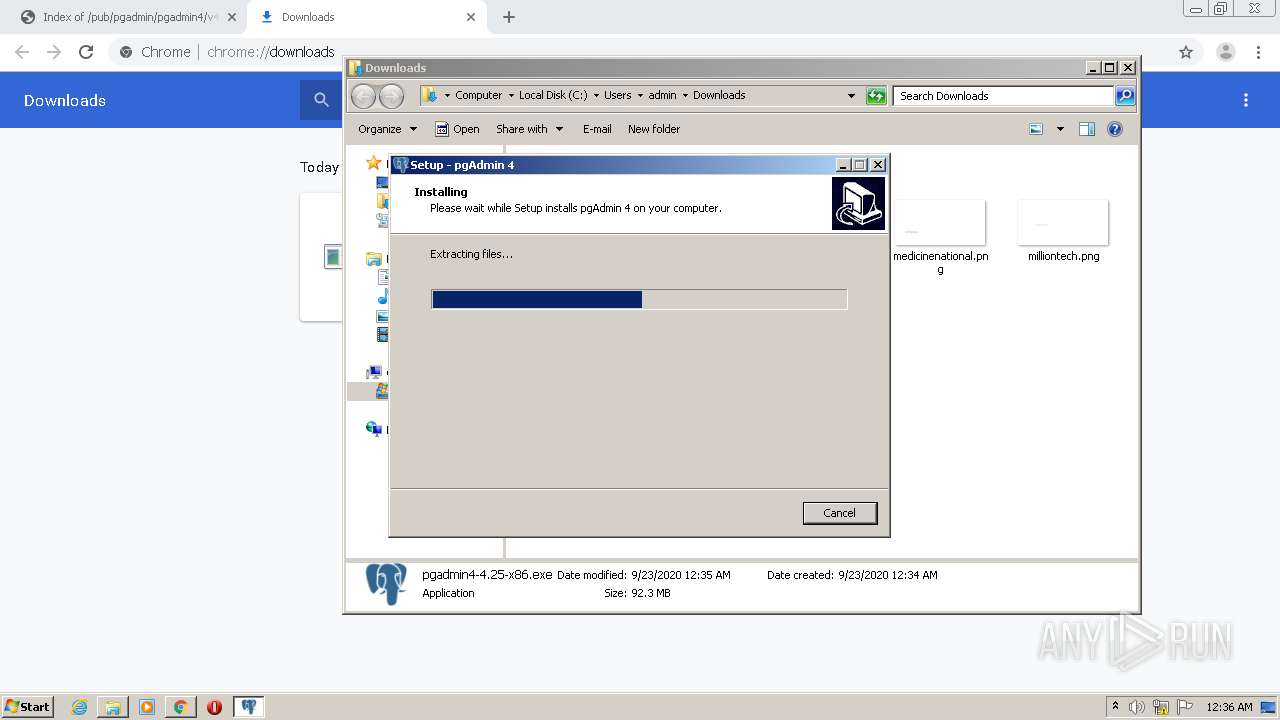Open Opera from the taskbar
The width and height of the screenshot is (1280, 720).
pyautogui.click(x=214, y=707)
